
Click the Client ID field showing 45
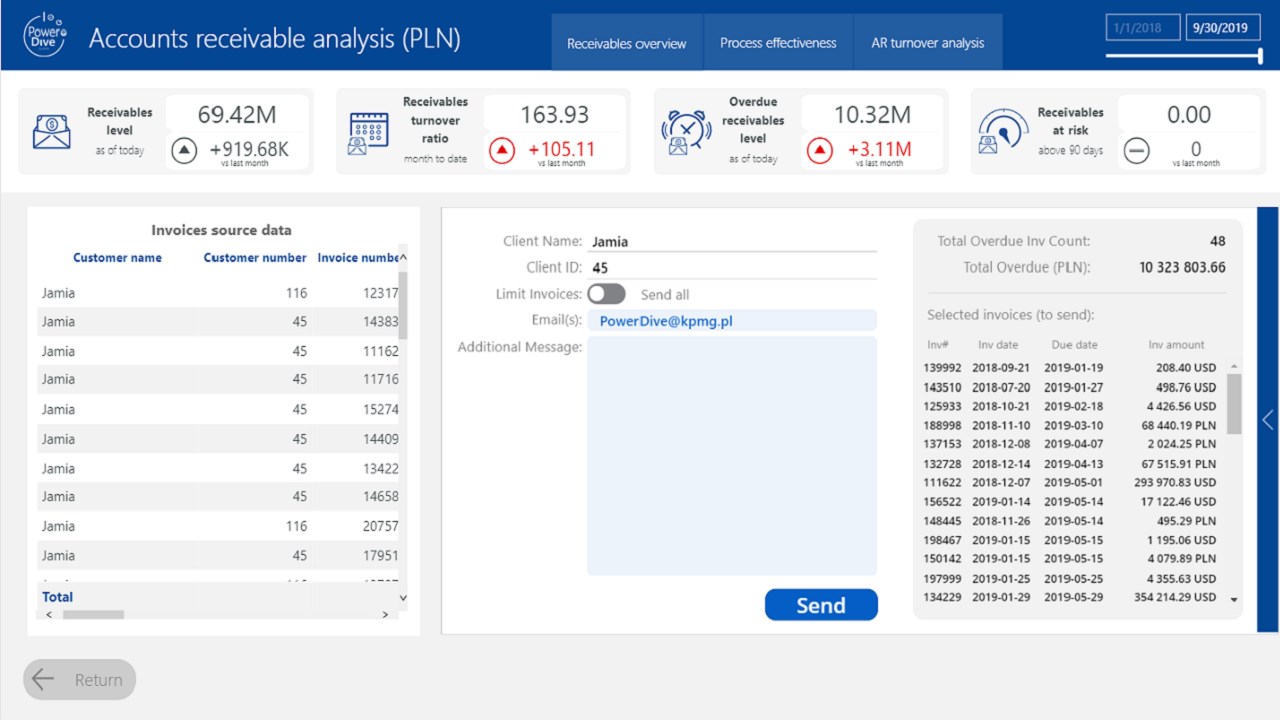coord(732,267)
